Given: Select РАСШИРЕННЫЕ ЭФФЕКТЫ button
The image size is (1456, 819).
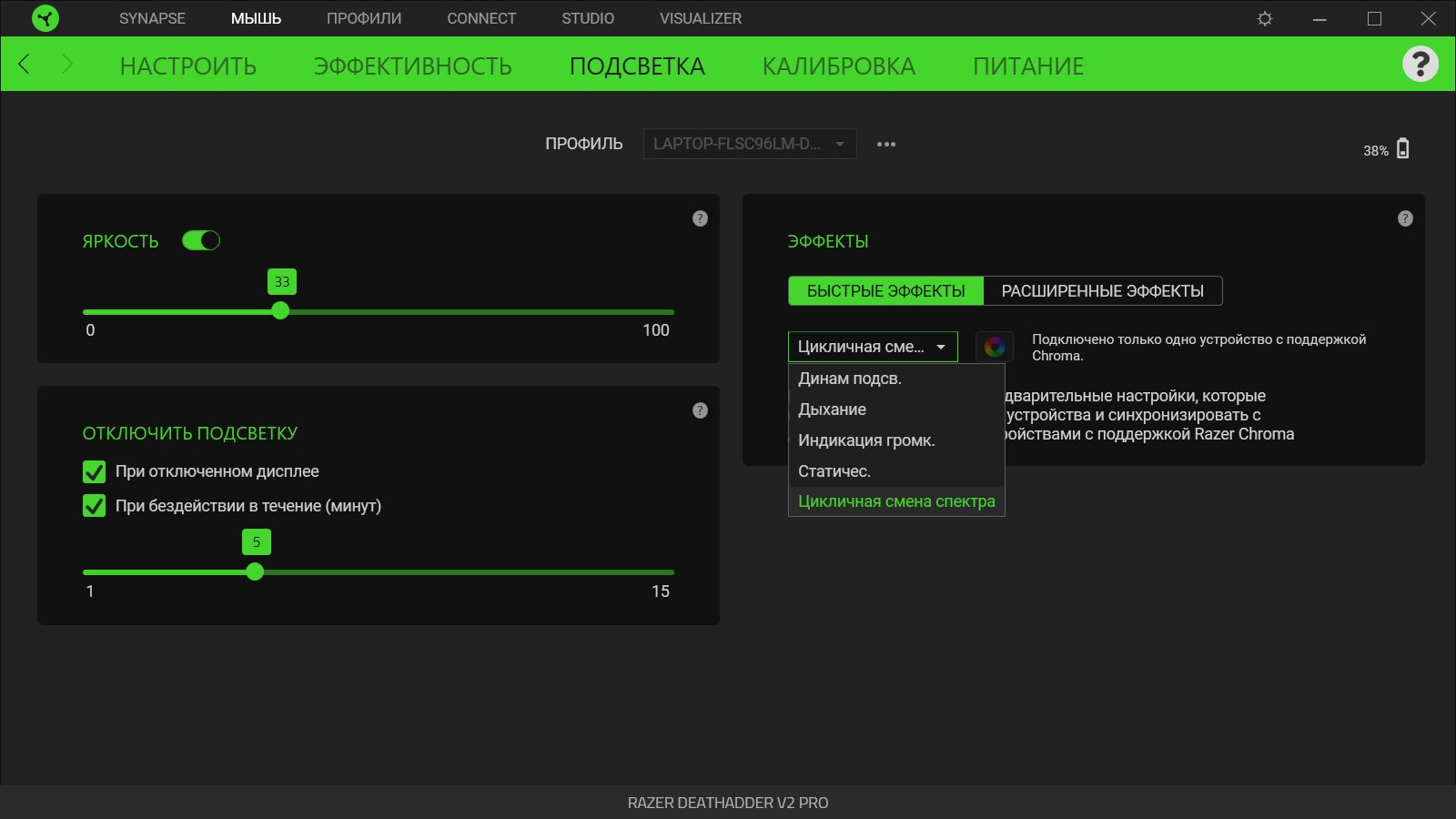Looking at the screenshot, I should coord(1103,291).
